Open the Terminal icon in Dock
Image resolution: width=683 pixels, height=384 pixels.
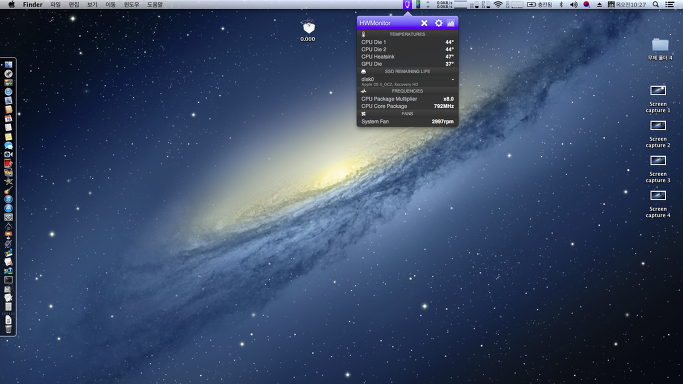point(8,280)
